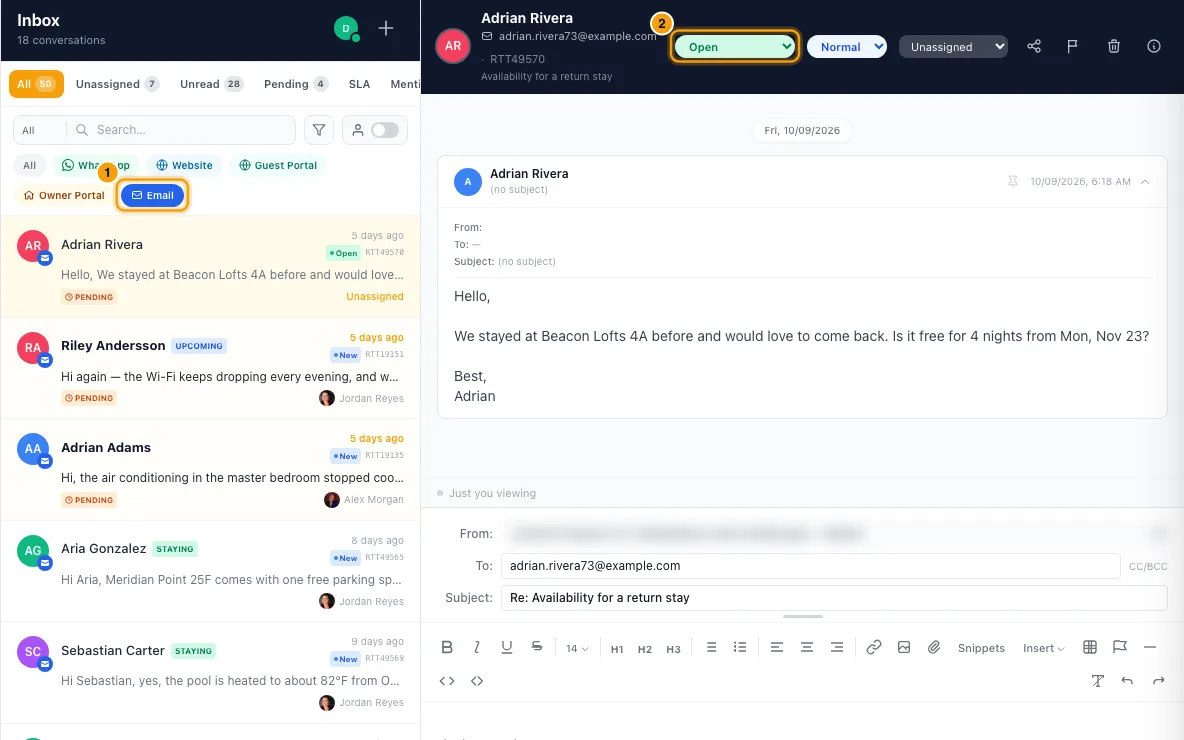Viewport: 1184px width, 740px height.
Task: Insert a hyperlink
Action: (874, 647)
